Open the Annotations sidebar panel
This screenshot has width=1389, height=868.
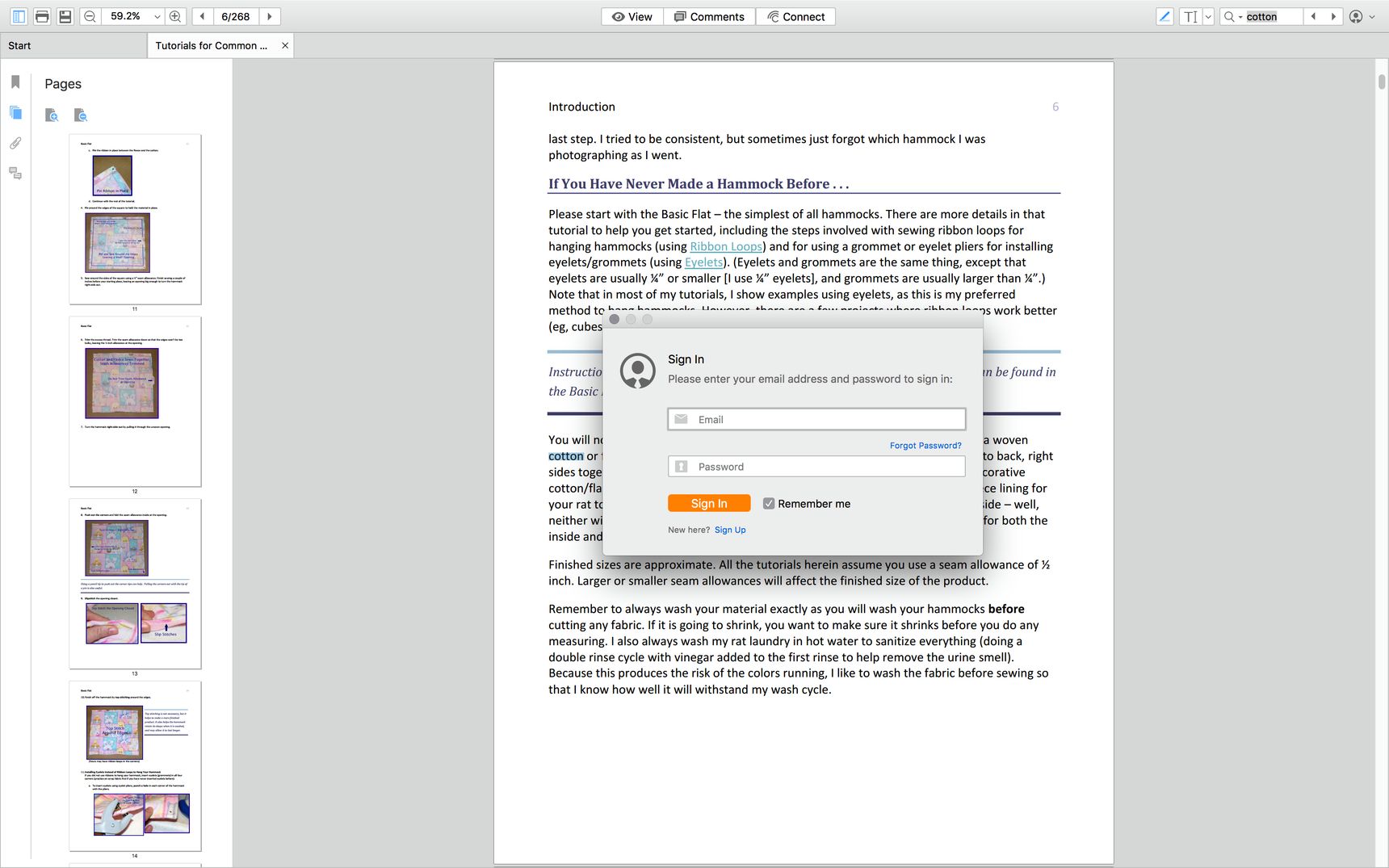(15, 173)
